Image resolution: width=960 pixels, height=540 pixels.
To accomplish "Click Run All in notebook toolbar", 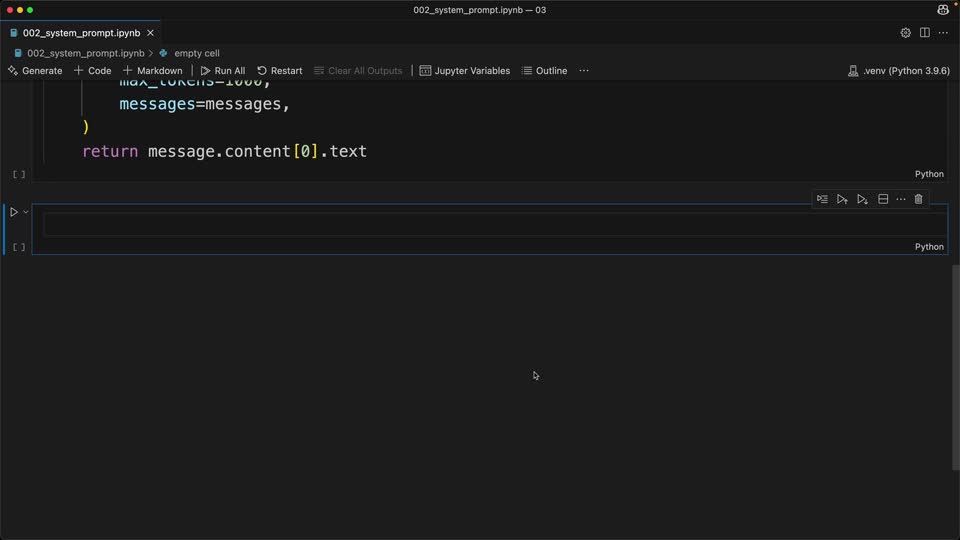I will click(223, 71).
